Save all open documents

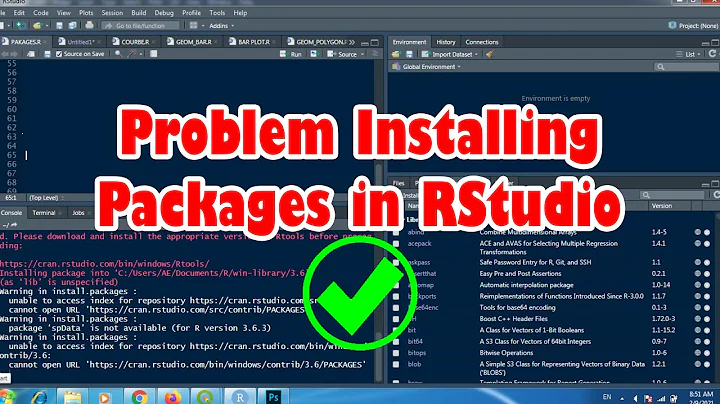pyautogui.click(x=73, y=26)
